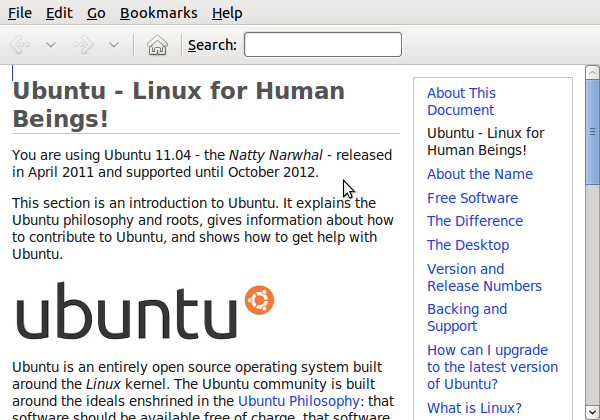Open the About This Document link
600x420 pixels.
click(461, 101)
